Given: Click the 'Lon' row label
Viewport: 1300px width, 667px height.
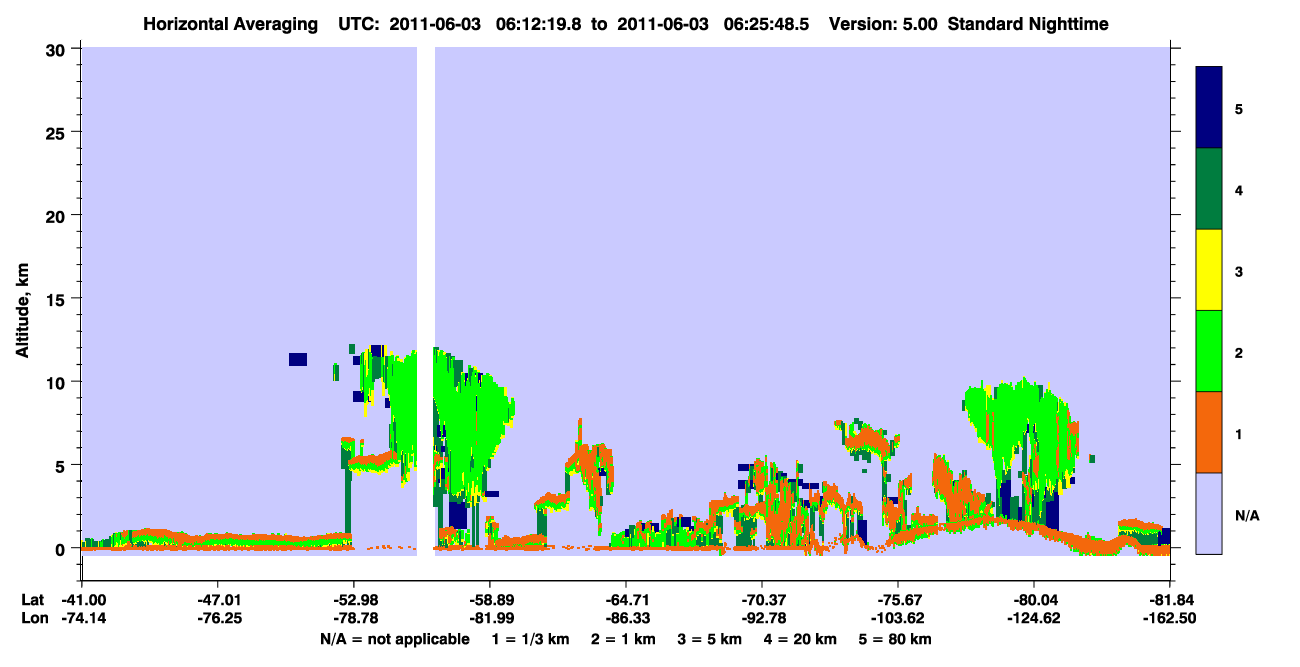Looking at the screenshot, I should coord(33,618).
